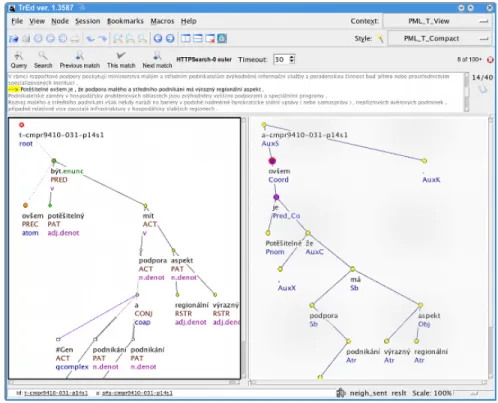The width and height of the screenshot is (498, 403).
Task: Click the '8 of 100+' result counter
Action: 469,59
